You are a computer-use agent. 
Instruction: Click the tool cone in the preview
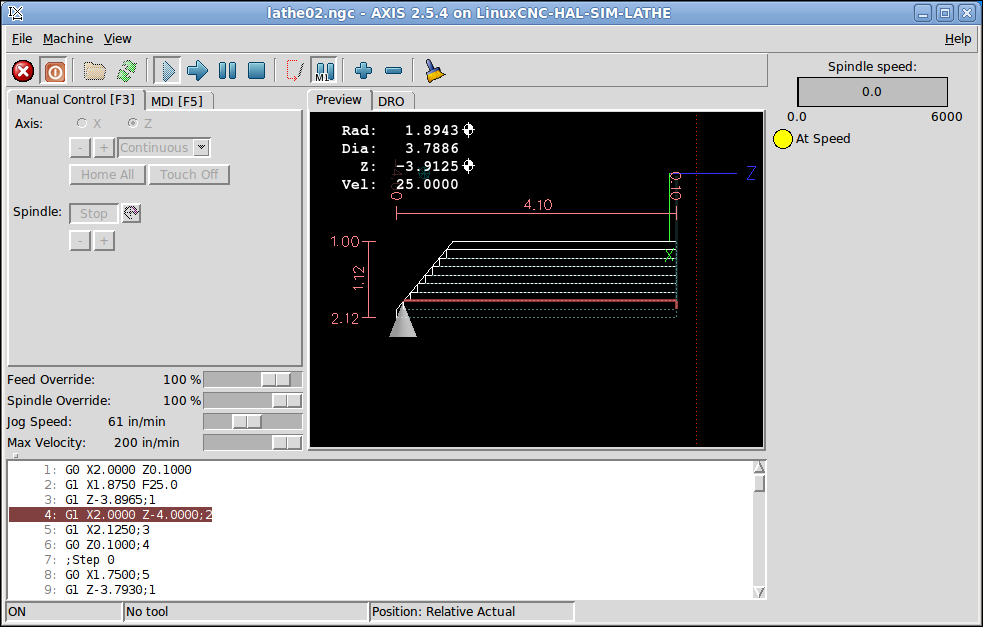[x=402, y=321]
